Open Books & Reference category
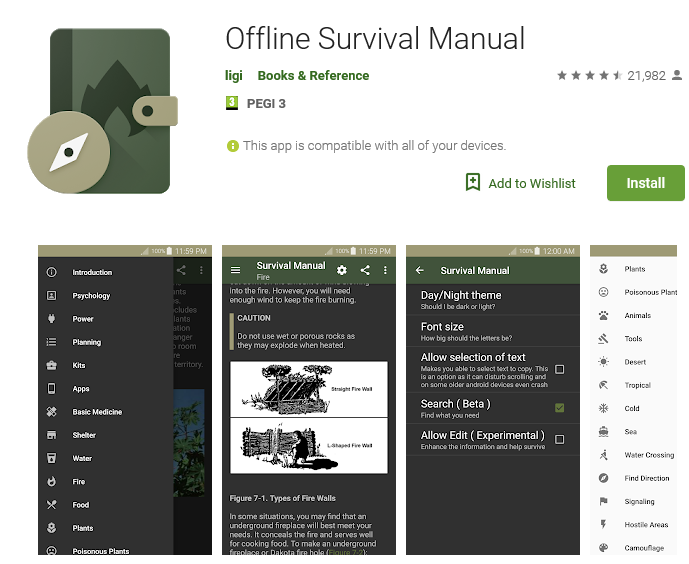Viewport: 689px width, 564px height. tap(313, 76)
